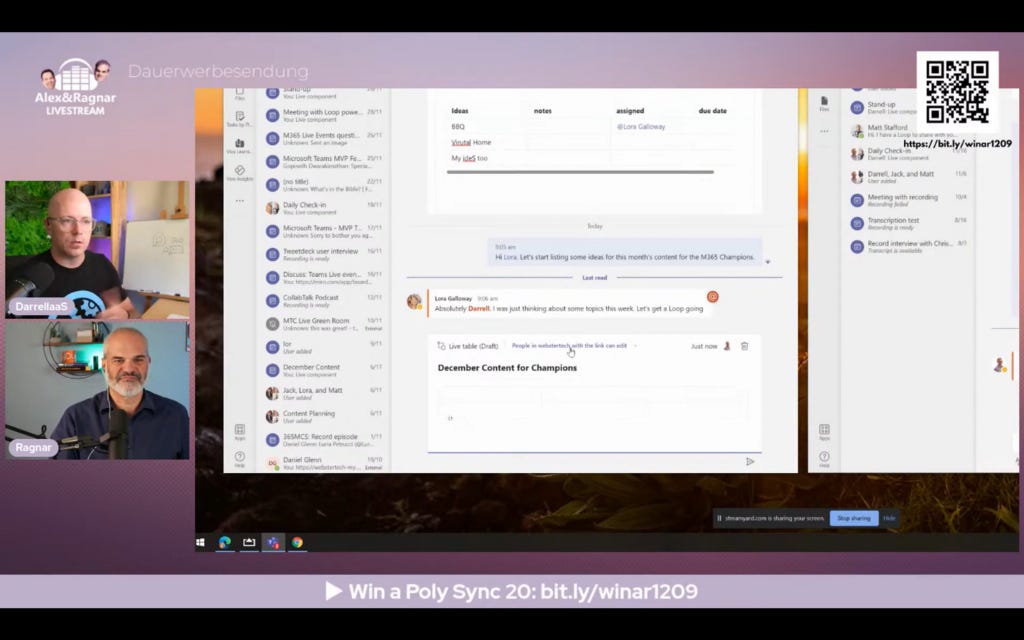
Task: Open Matt Stafford chat in right window
Action: (x=909, y=131)
